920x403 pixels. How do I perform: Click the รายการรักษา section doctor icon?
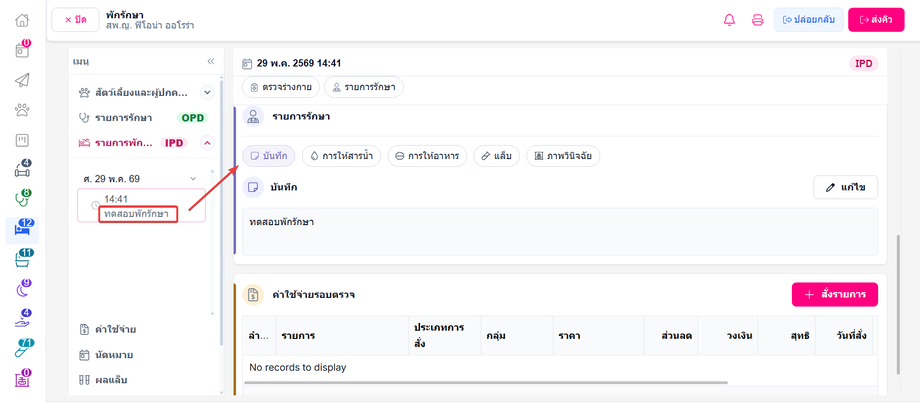pos(253,117)
